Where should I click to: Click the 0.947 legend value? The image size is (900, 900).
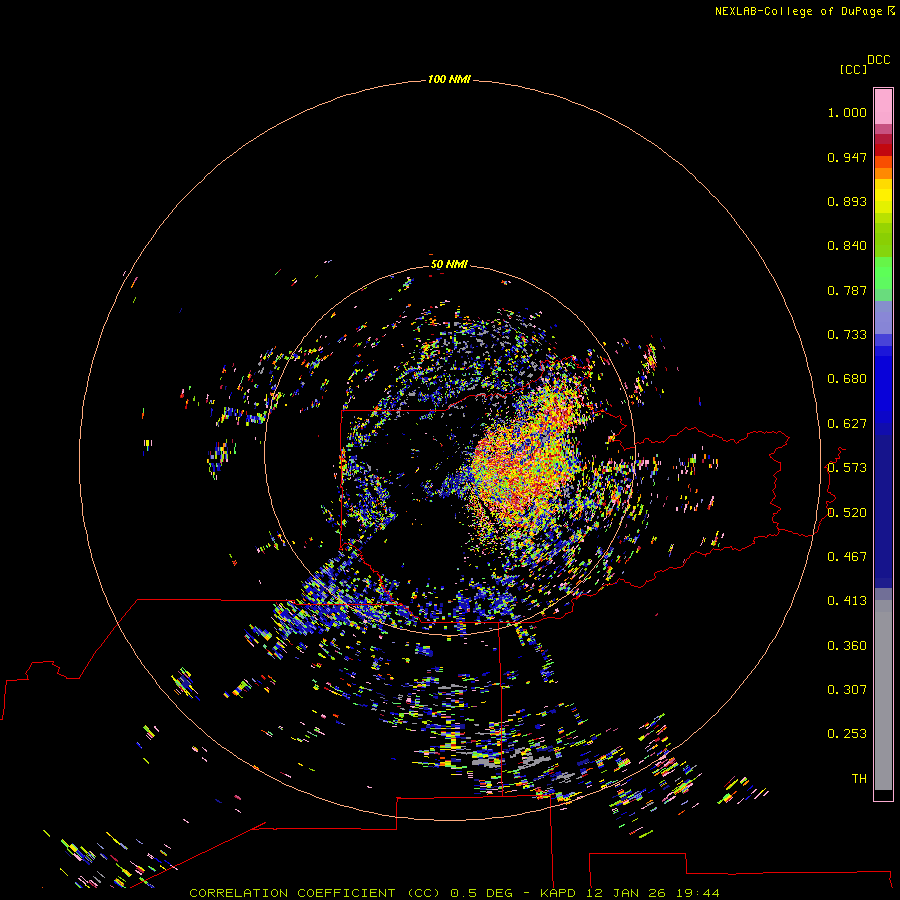847,157
